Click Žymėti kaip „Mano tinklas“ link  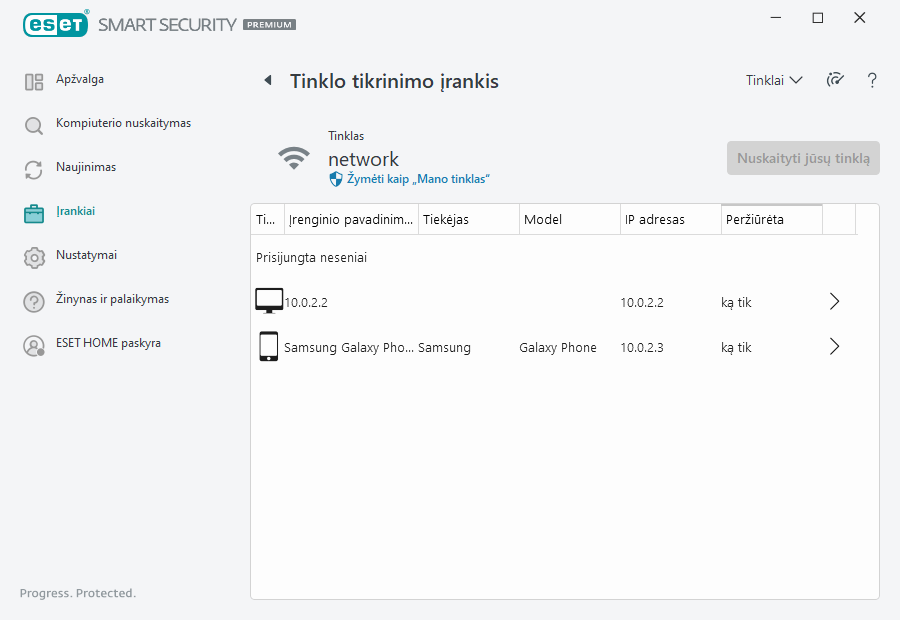point(418,179)
